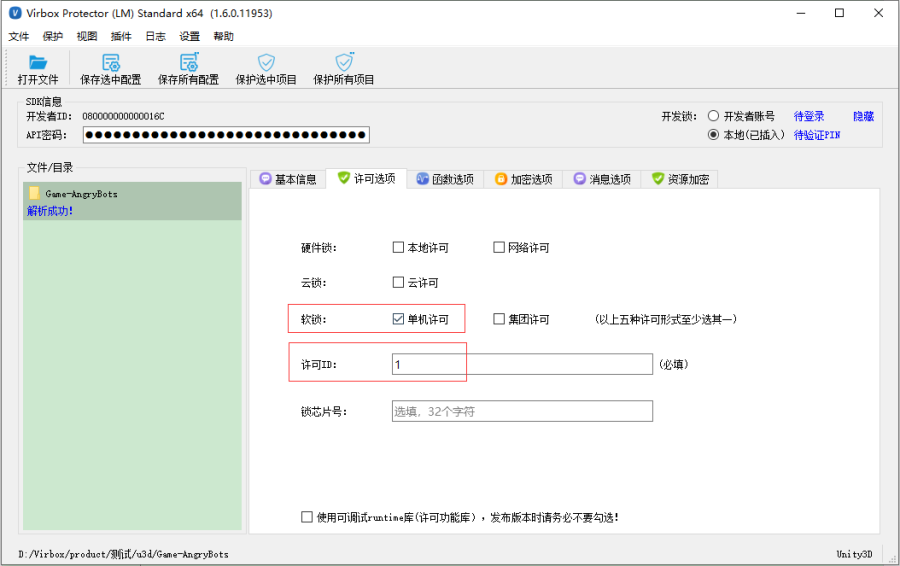Open the 日志 menu
The width and height of the screenshot is (900, 566).
tap(155, 36)
